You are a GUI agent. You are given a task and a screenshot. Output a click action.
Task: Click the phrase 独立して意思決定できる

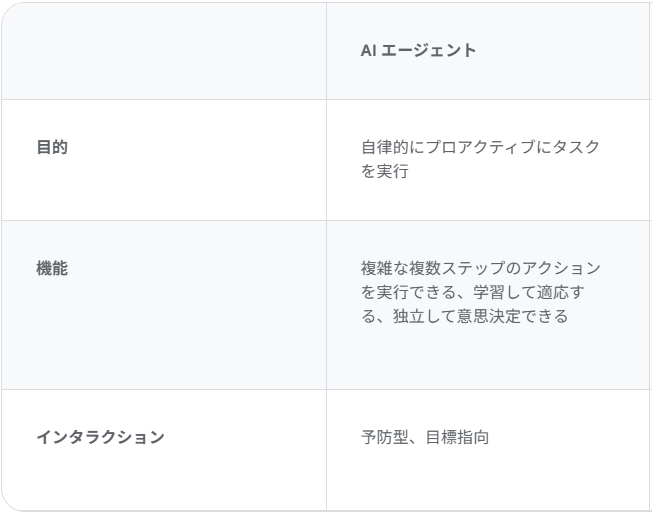tap(481, 317)
